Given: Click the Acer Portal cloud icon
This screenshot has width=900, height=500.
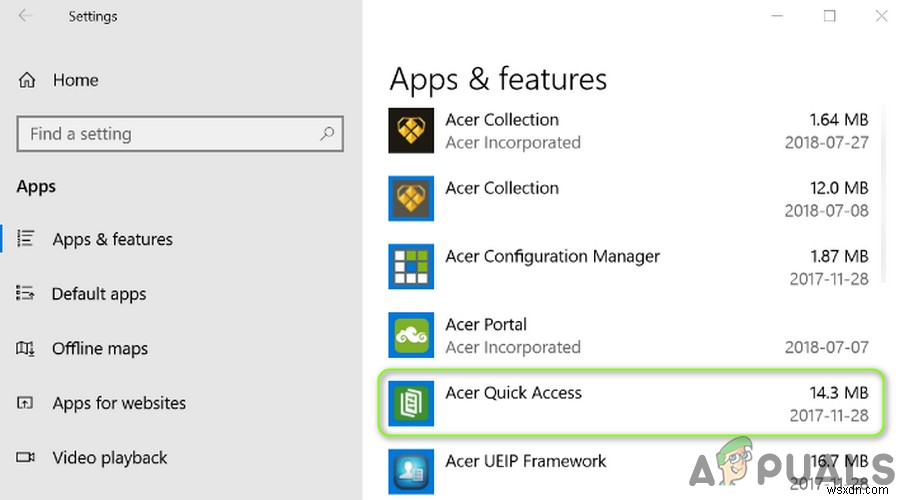Looking at the screenshot, I should tap(411, 335).
